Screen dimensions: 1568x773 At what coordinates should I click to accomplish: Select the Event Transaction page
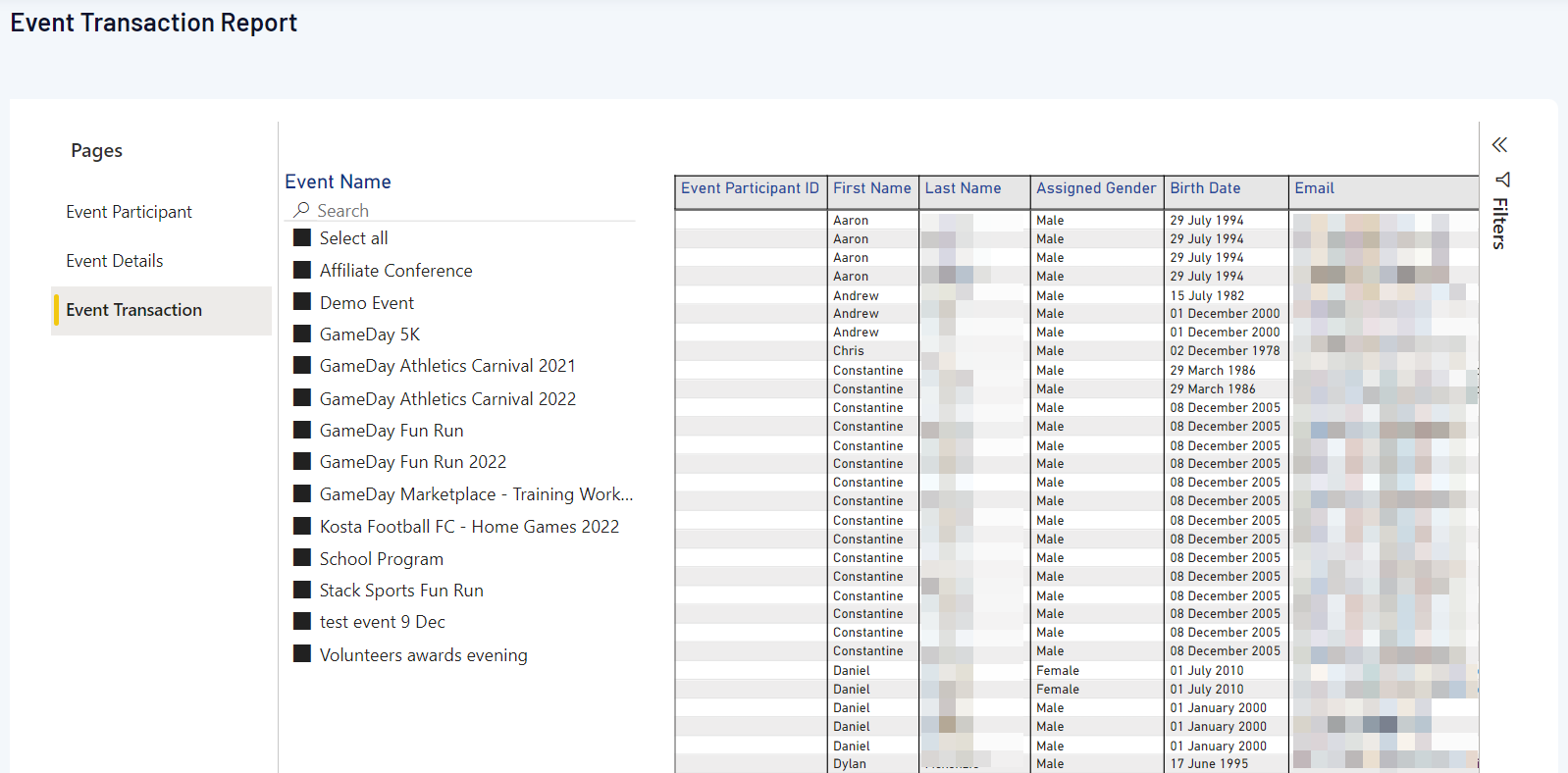[134, 310]
